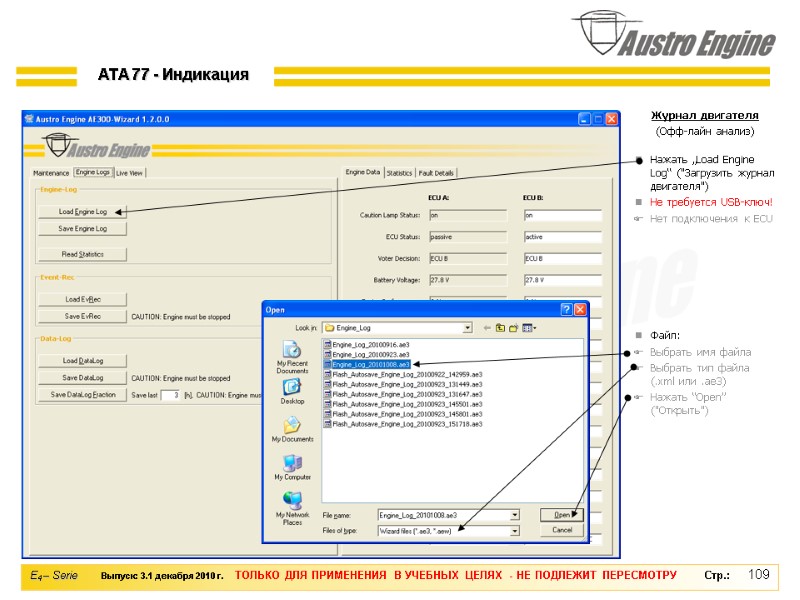Expand the Look in folder dropdown

(467, 328)
